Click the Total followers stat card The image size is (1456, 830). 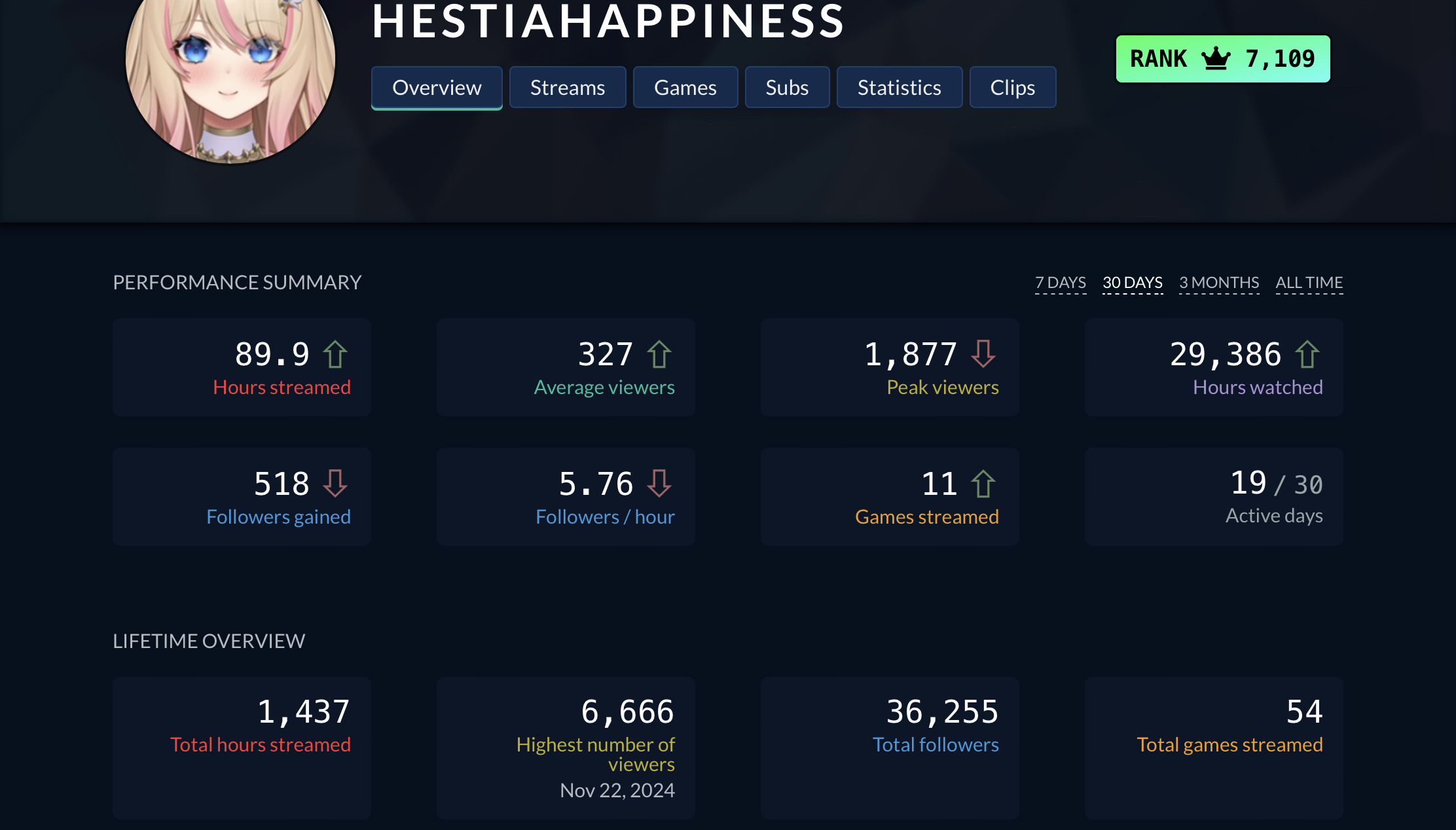pyautogui.click(x=889, y=747)
